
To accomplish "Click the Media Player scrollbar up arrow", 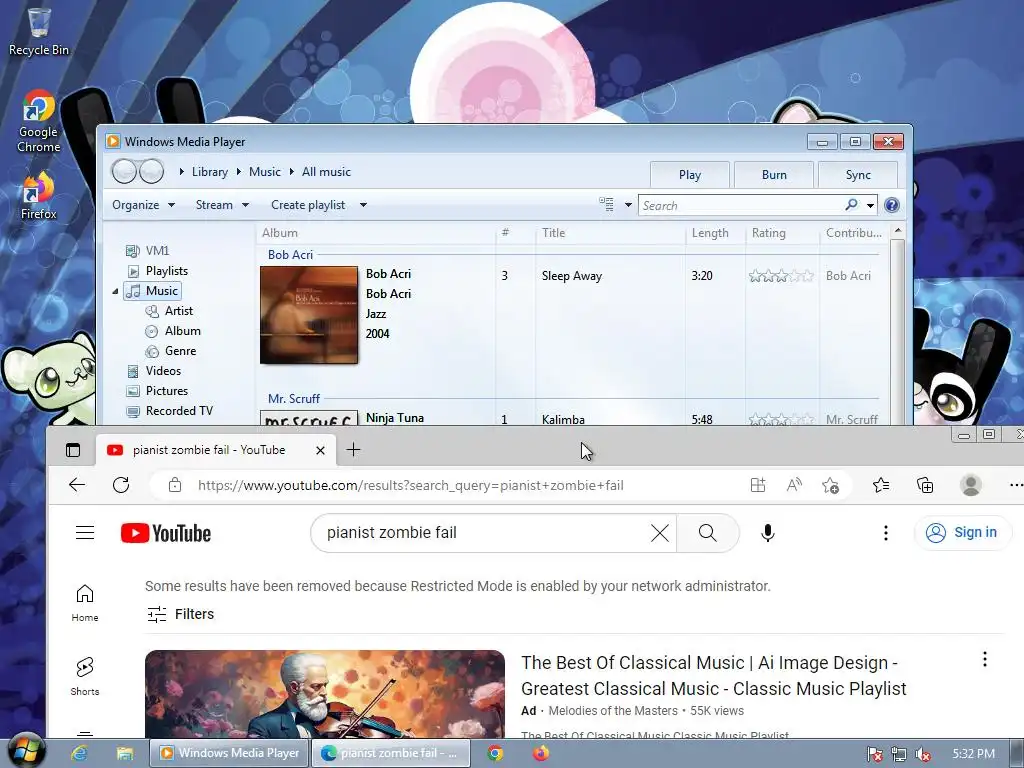I will tap(898, 231).
